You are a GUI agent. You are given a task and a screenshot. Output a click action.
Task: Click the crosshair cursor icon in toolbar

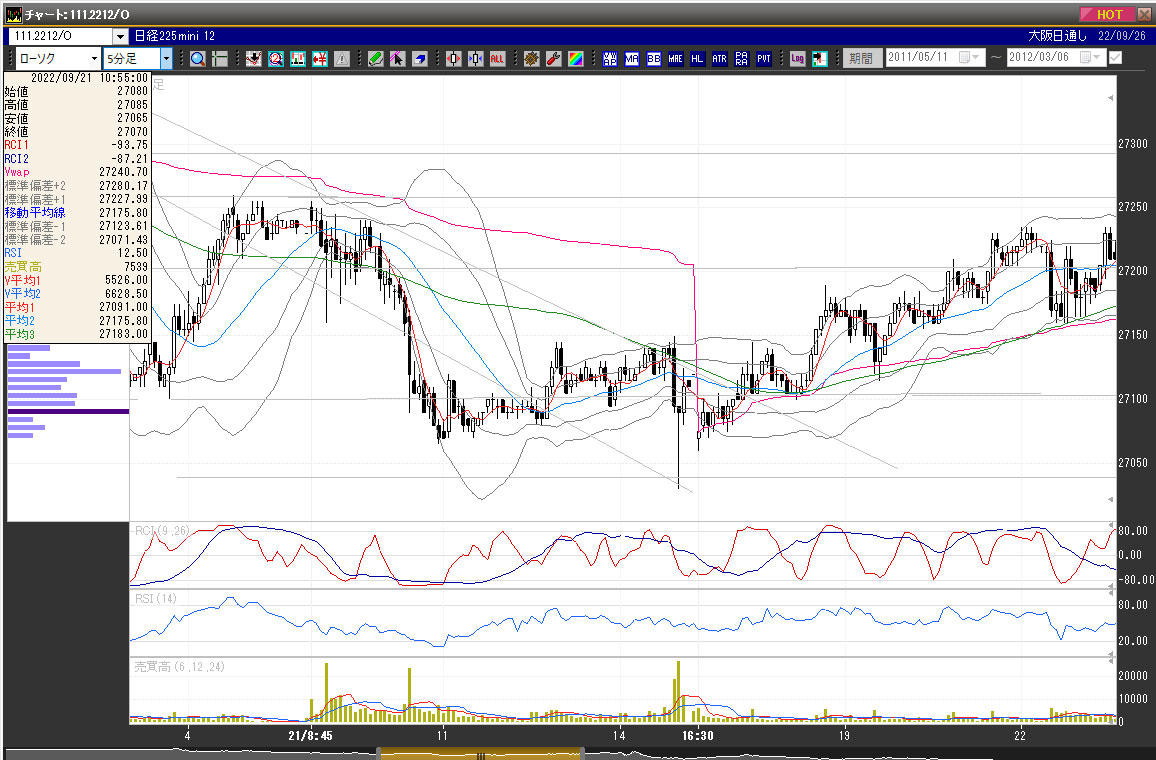(x=220, y=59)
